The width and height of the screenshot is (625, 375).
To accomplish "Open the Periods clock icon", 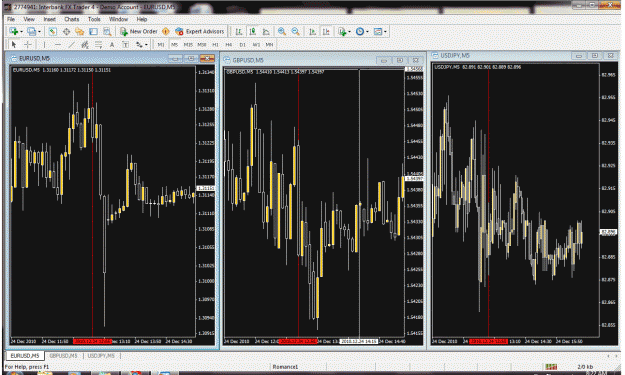I will (x=360, y=31).
